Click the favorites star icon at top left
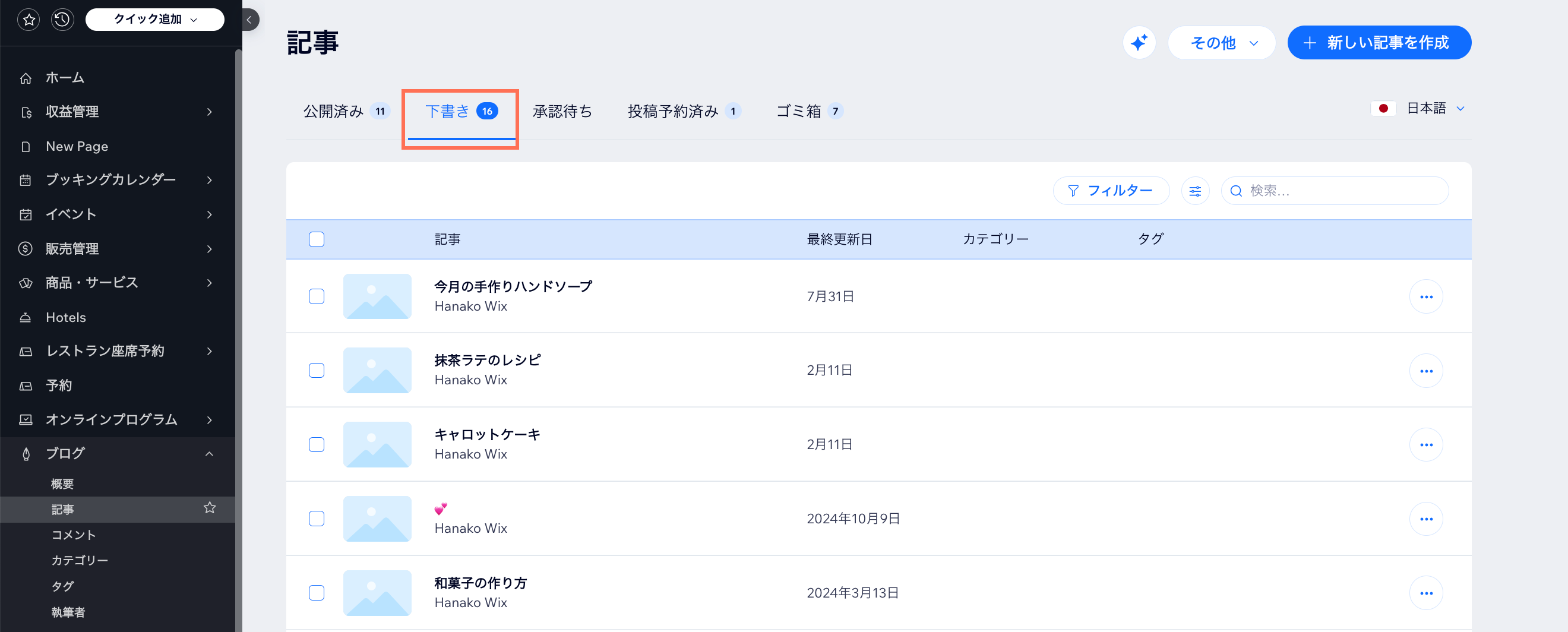The height and width of the screenshot is (632, 1568). tap(29, 20)
